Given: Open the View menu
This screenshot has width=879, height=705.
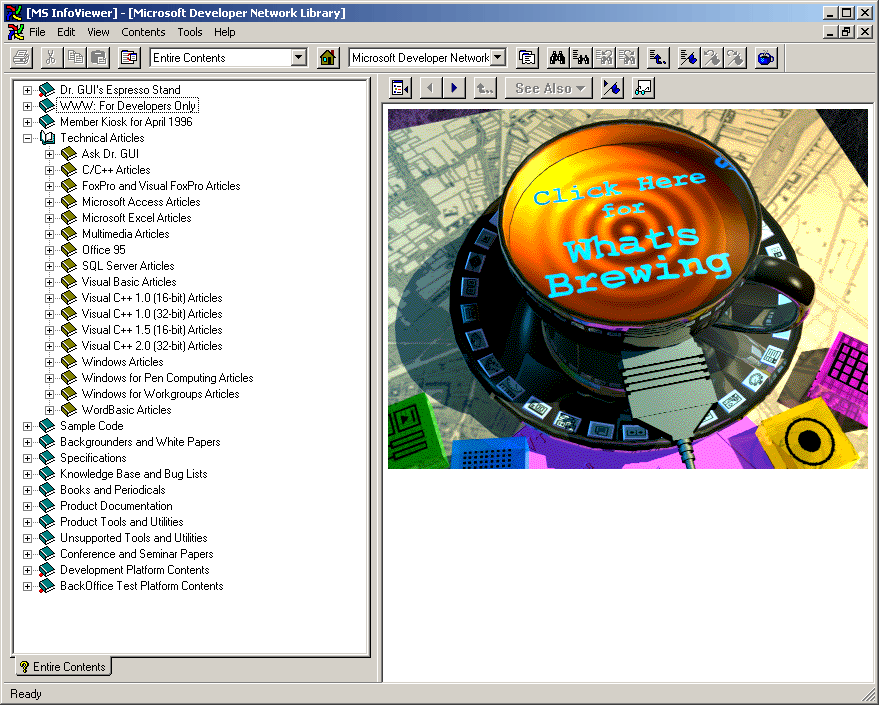Looking at the screenshot, I should tap(98, 32).
